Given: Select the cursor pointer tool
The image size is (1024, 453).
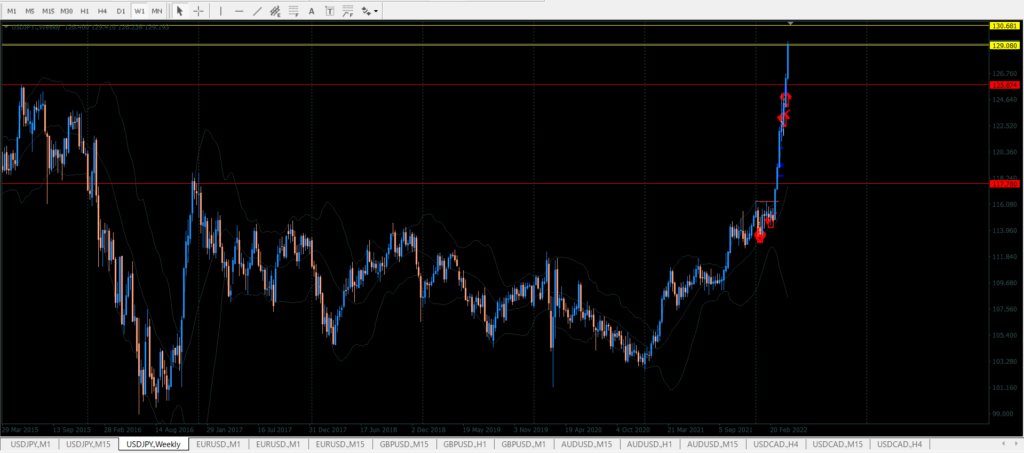Looking at the screenshot, I should pos(180,11).
